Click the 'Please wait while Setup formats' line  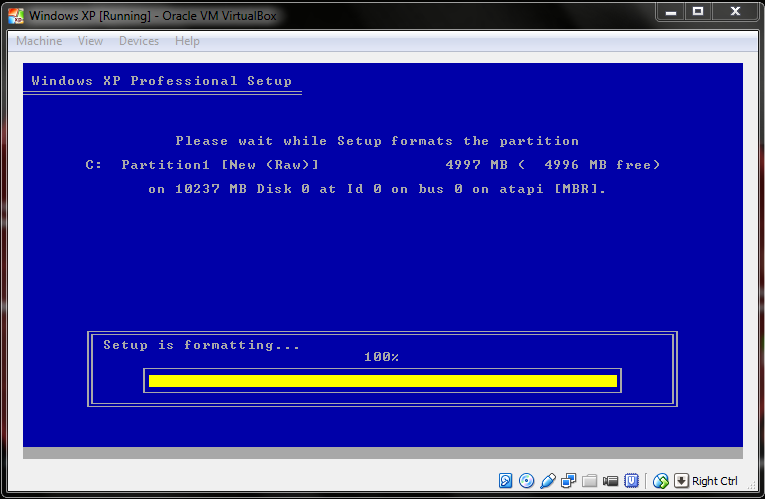[377, 141]
